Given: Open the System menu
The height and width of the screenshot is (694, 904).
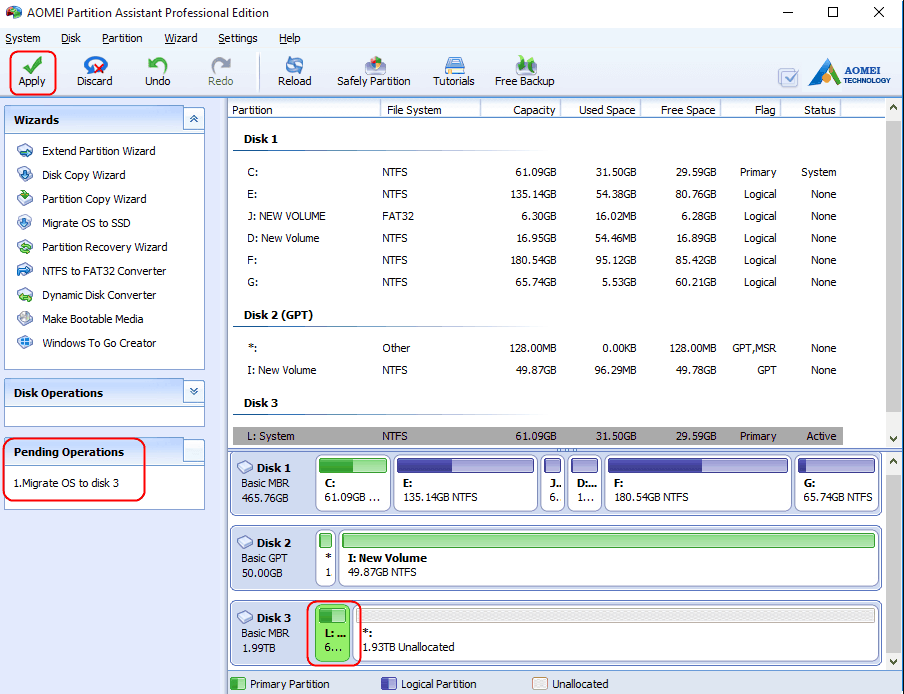Looking at the screenshot, I should 23,38.
